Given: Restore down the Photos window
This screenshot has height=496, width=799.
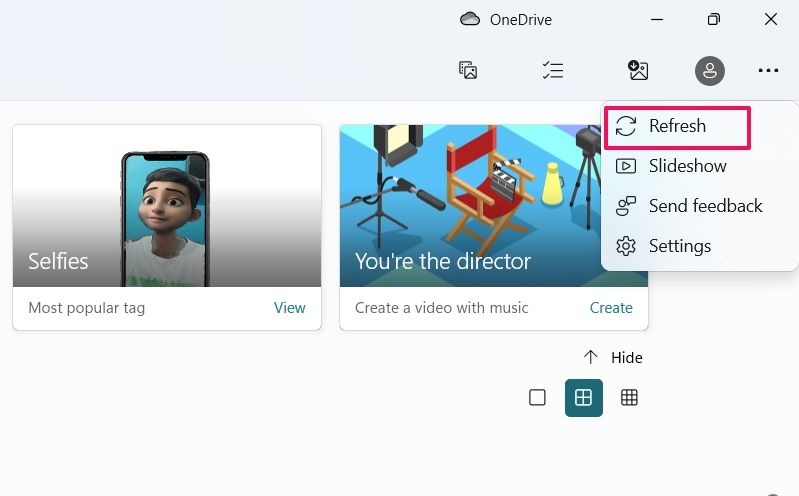Looking at the screenshot, I should [713, 19].
